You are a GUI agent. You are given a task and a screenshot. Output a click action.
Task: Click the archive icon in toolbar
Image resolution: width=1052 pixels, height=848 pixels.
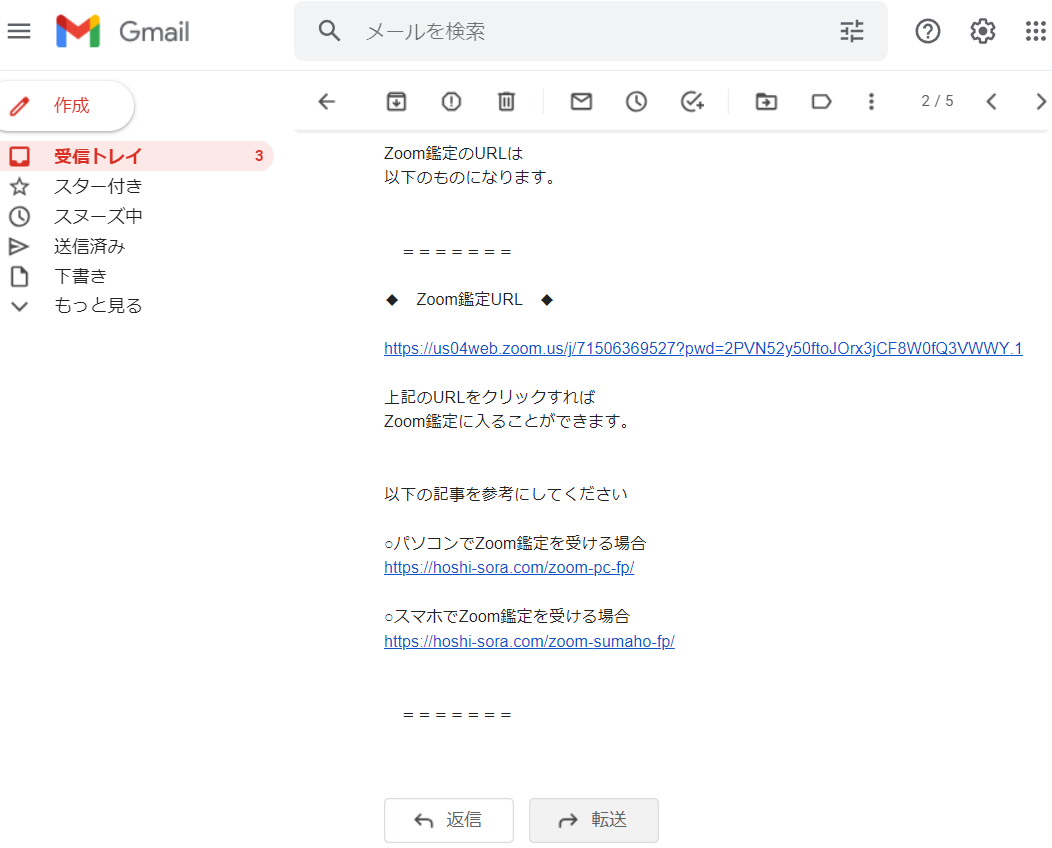point(397,101)
